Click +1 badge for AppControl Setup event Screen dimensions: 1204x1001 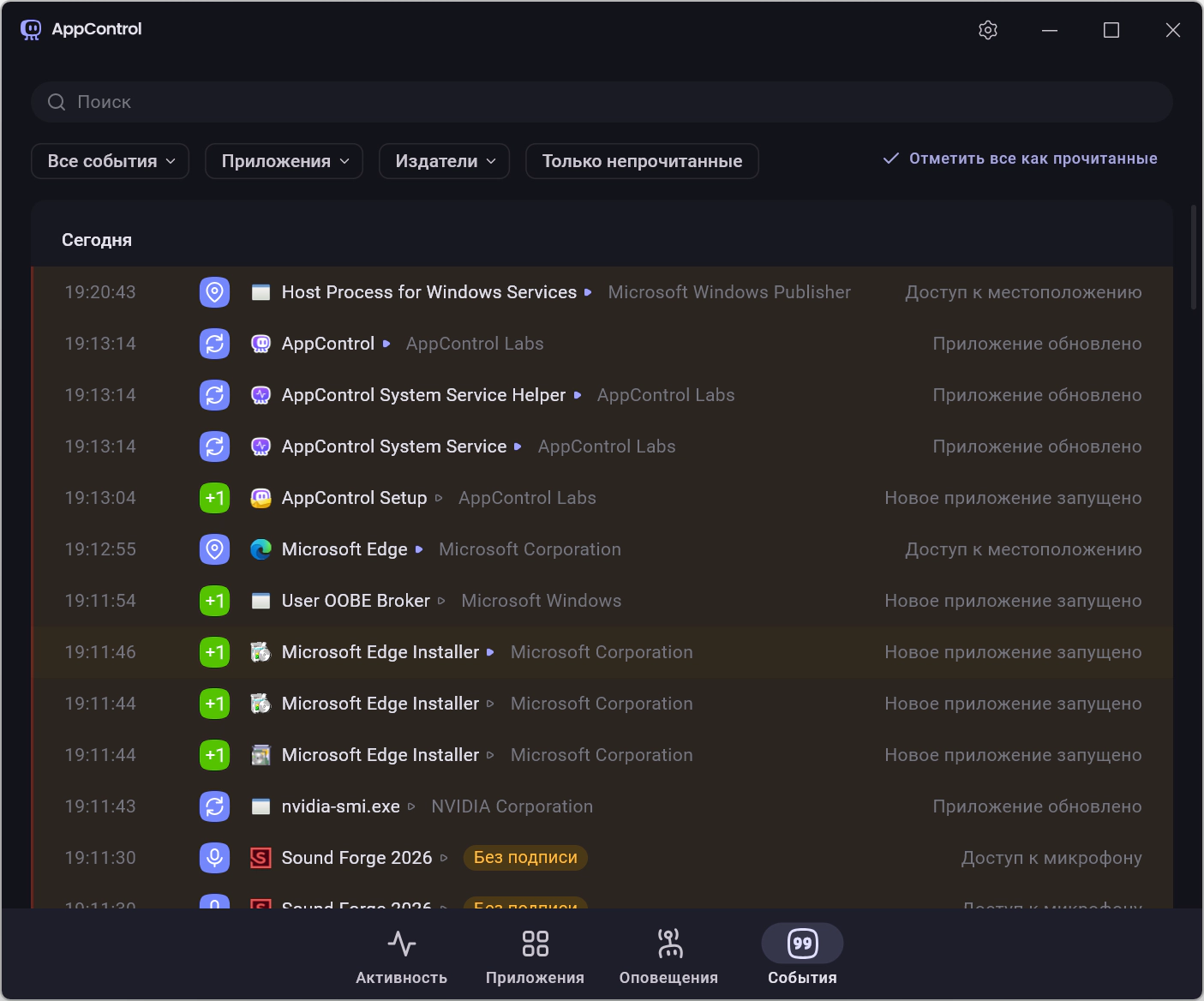[x=214, y=498]
